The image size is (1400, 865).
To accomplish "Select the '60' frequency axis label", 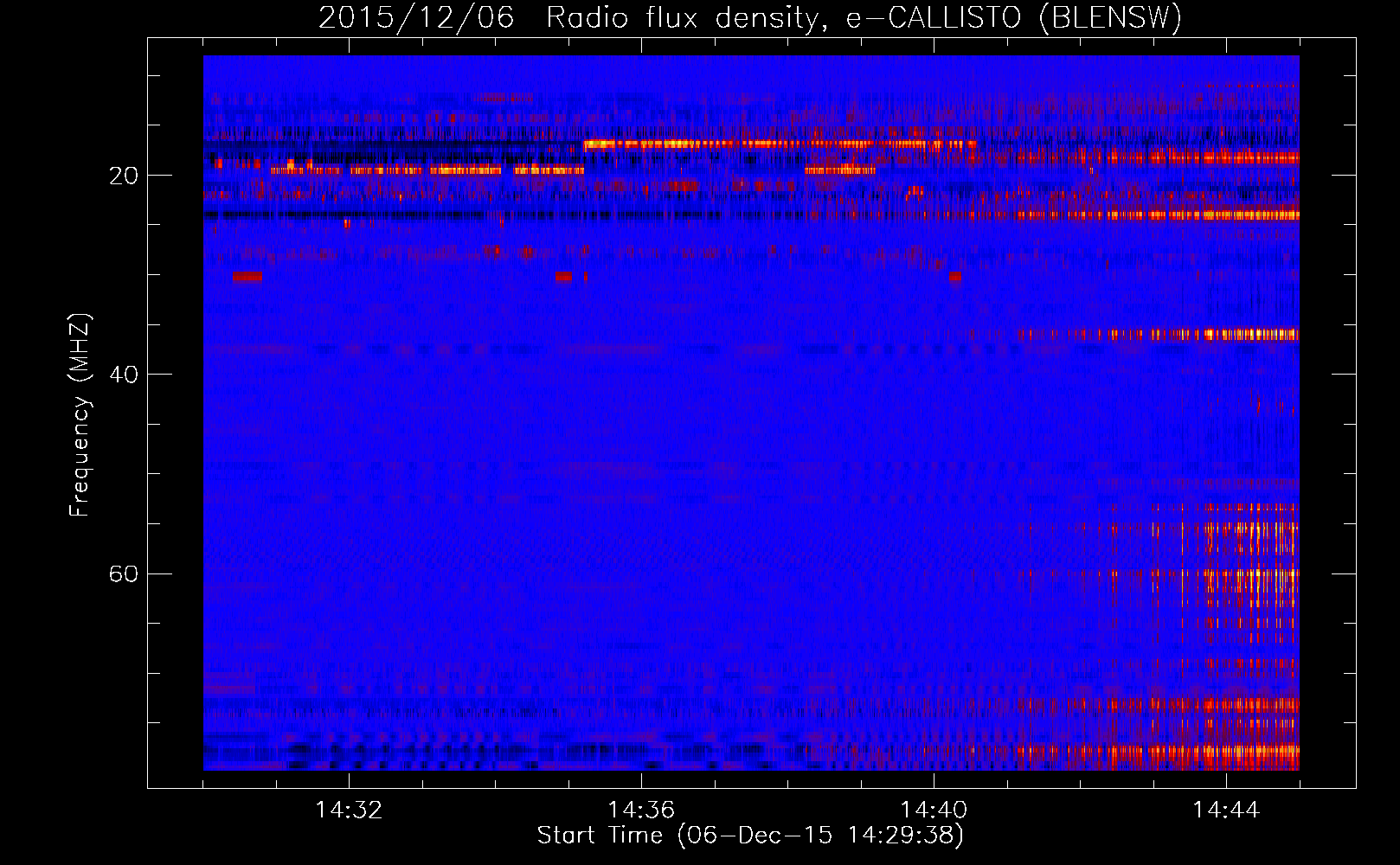I will 123,573.
